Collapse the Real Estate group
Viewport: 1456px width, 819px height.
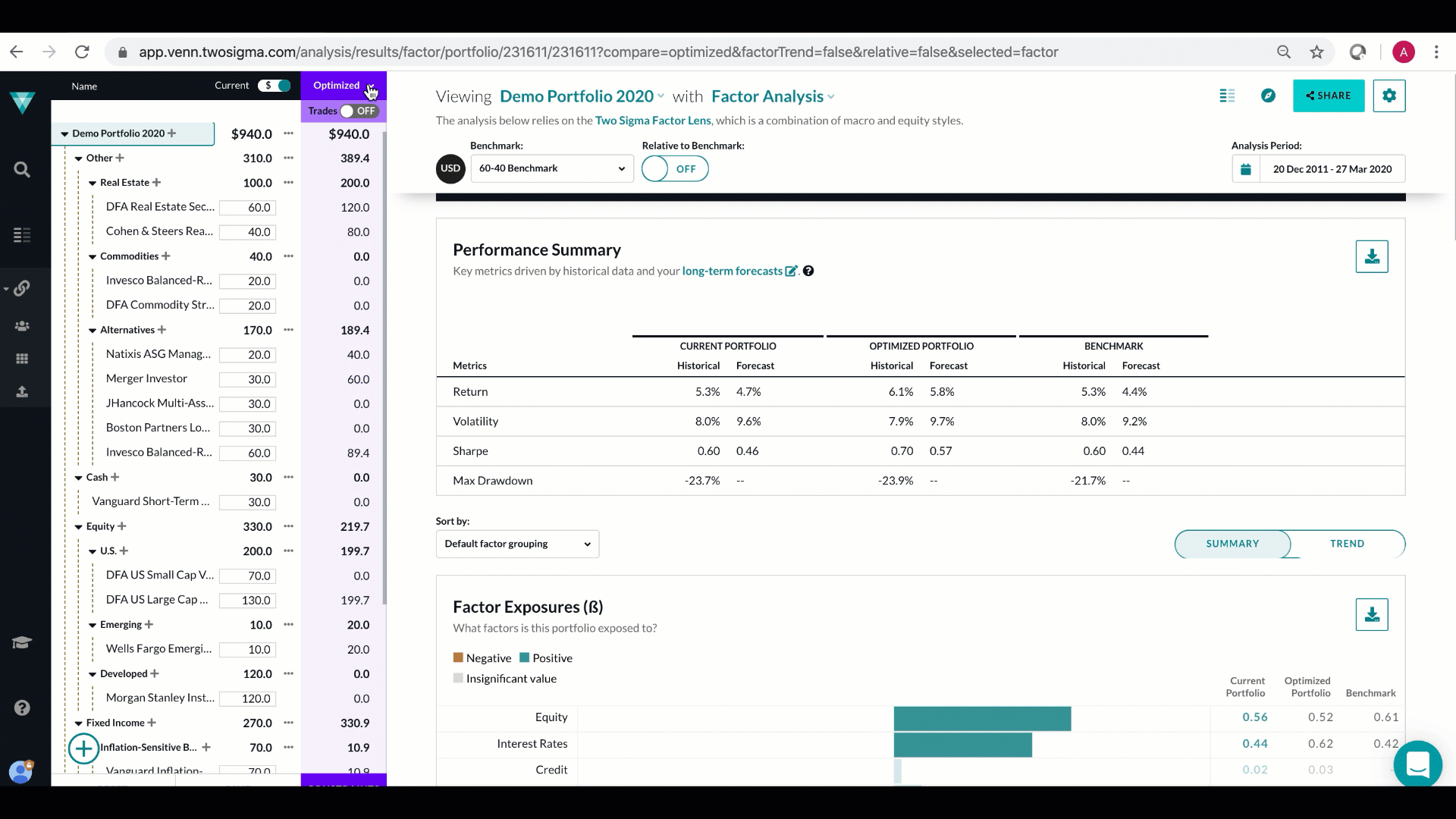click(93, 183)
